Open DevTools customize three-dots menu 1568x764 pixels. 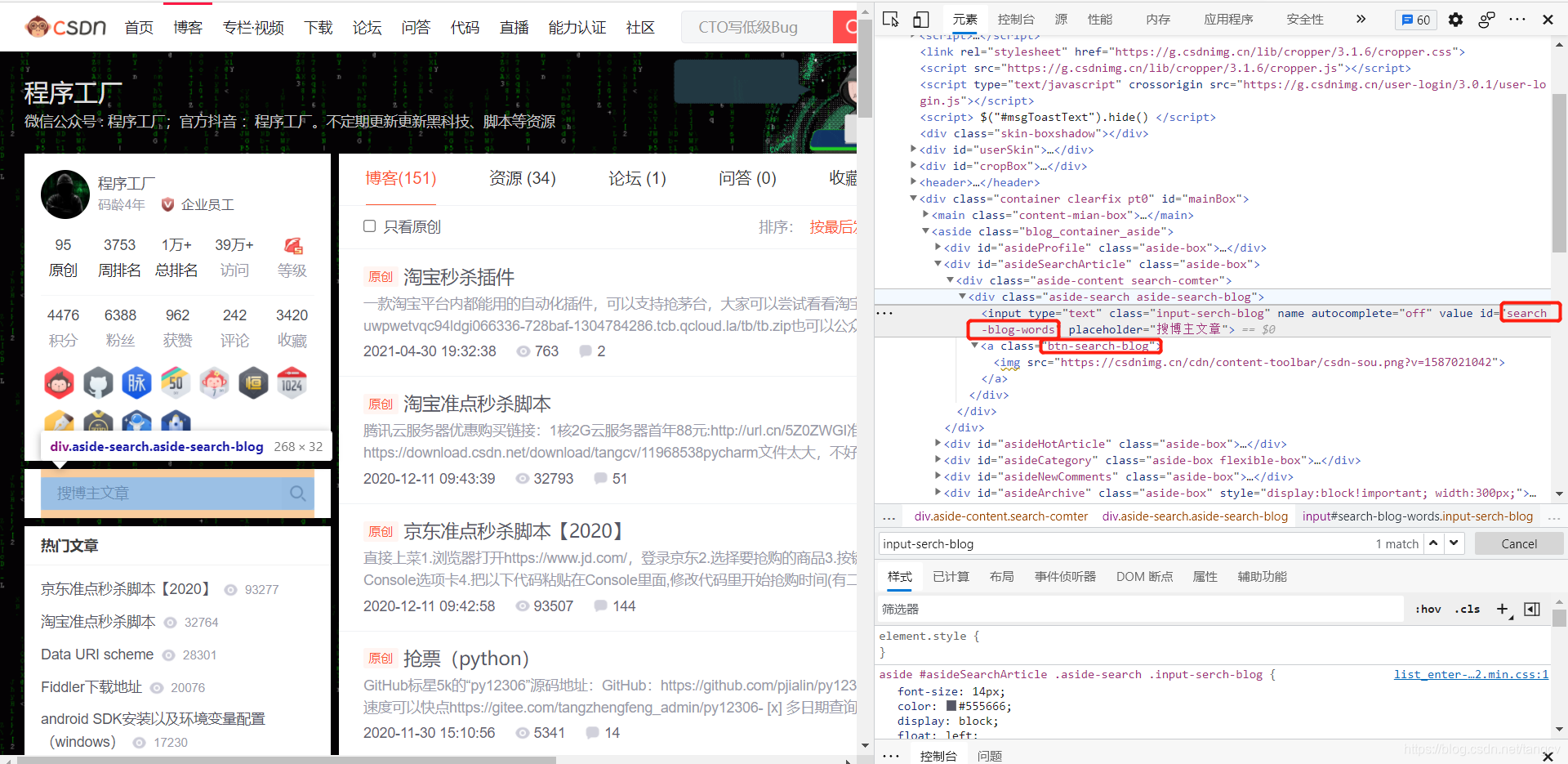tap(1517, 20)
